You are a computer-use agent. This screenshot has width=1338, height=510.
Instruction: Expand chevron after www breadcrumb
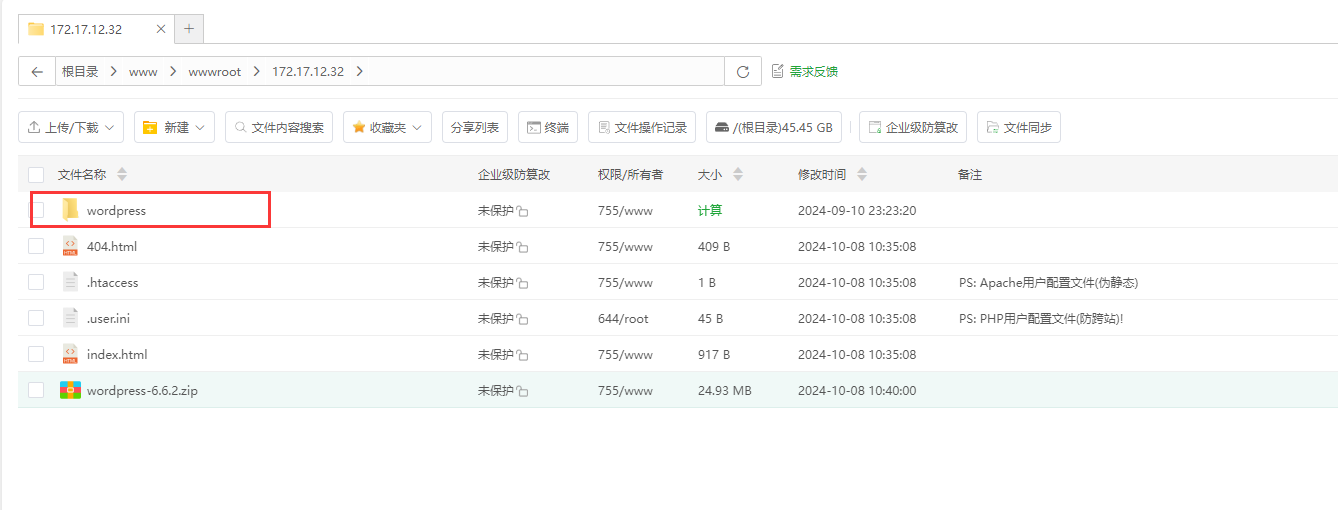coord(173,71)
